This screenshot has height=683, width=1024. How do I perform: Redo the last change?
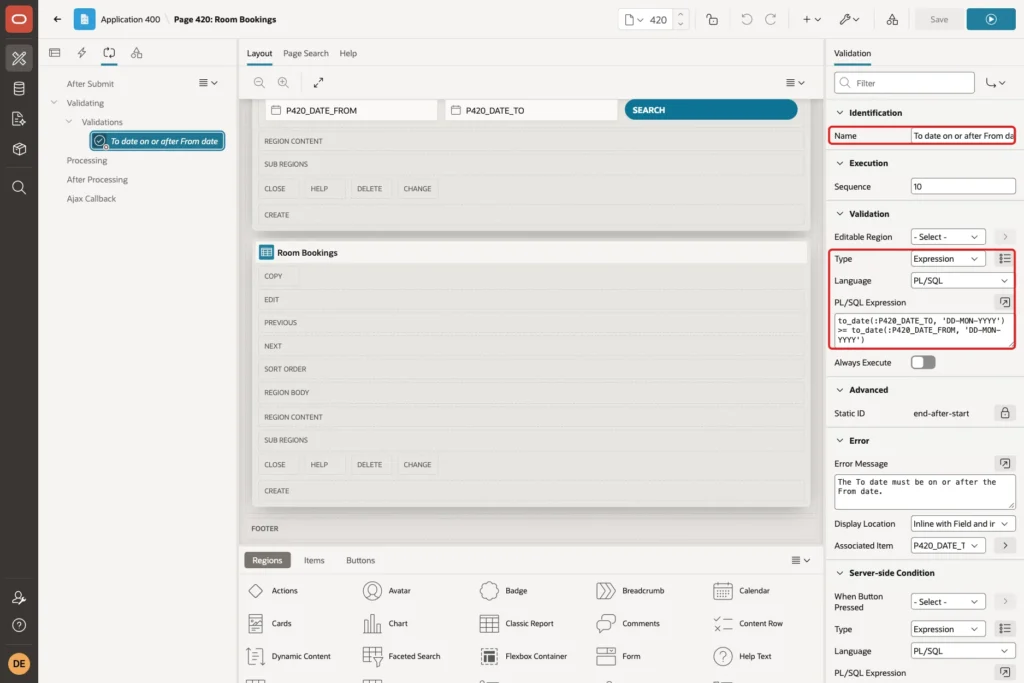click(x=771, y=20)
